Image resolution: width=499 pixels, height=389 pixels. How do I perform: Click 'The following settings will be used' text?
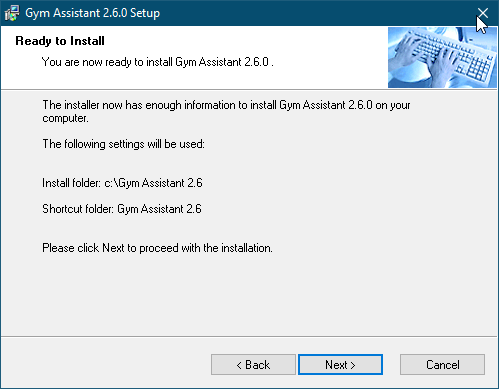click(x=123, y=144)
